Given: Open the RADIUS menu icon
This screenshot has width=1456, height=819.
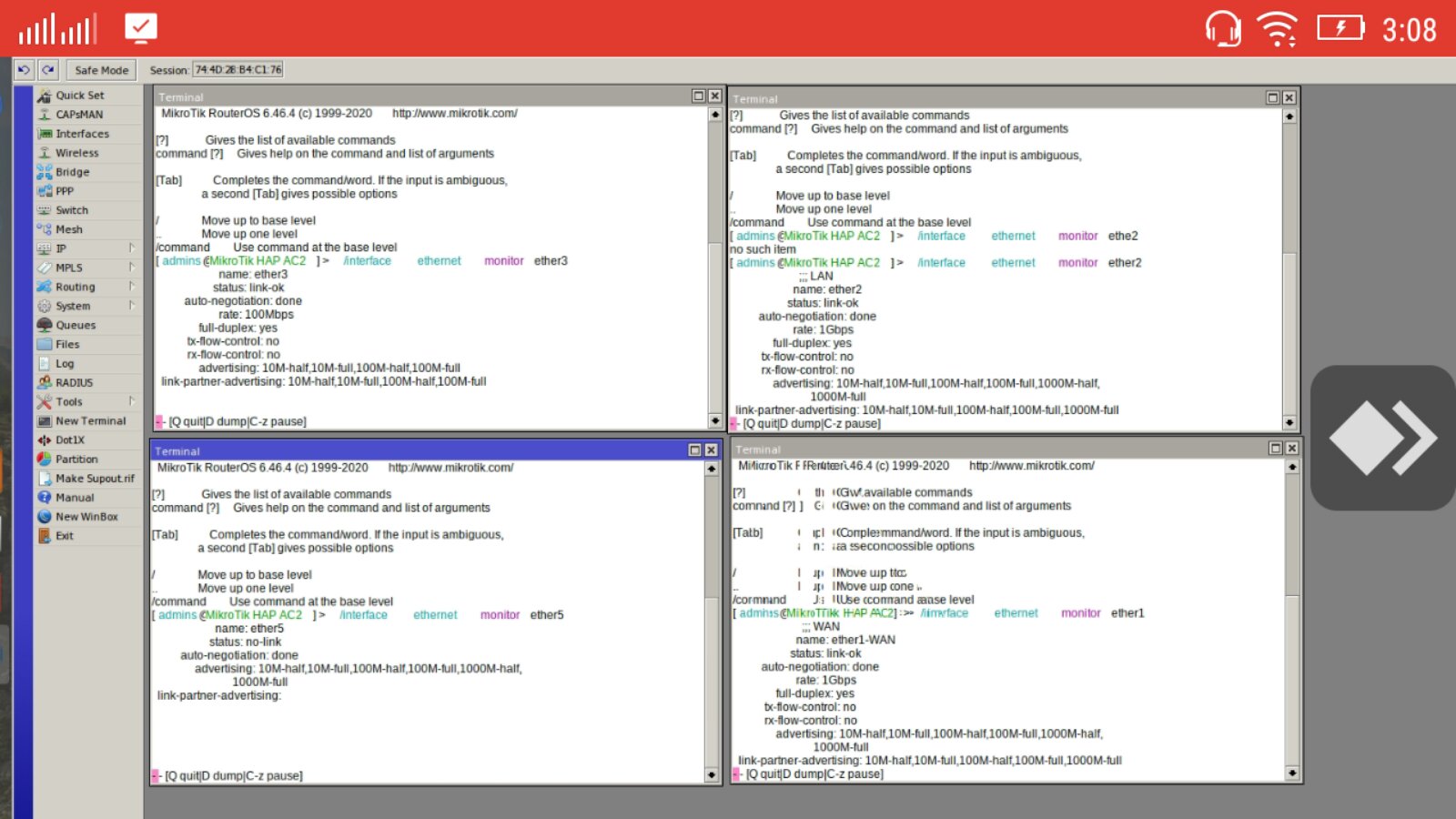Looking at the screenshot, I should click(44, 382).
